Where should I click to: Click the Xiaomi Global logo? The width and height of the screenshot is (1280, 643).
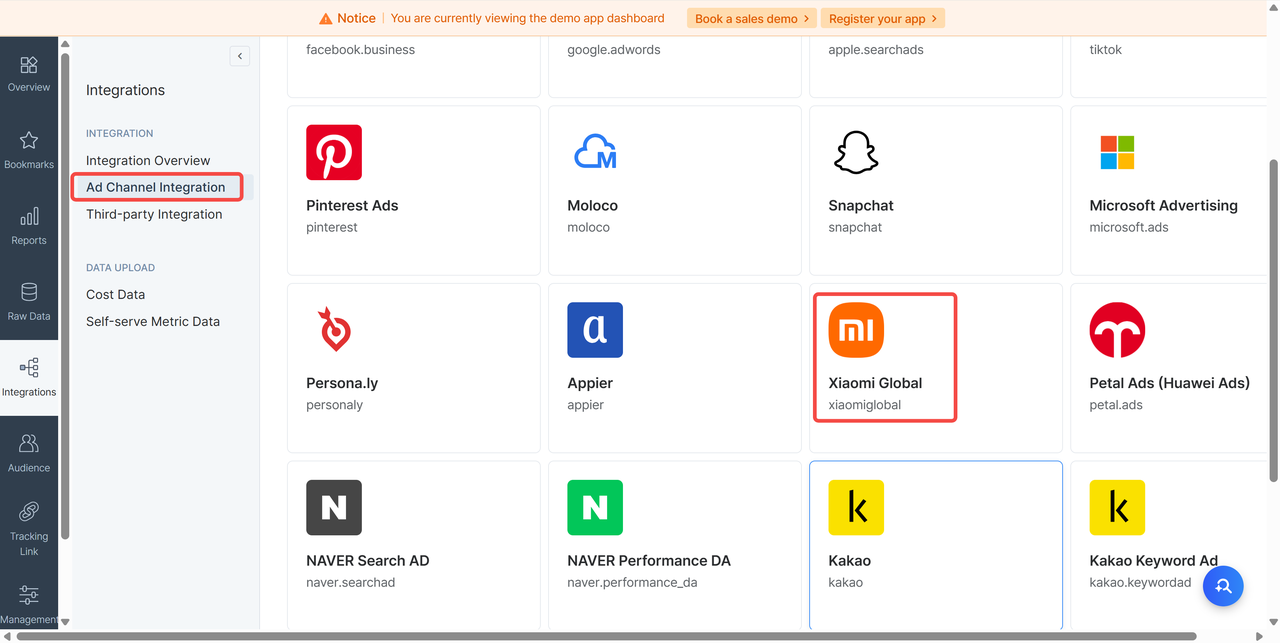click(x=856, y=330)
